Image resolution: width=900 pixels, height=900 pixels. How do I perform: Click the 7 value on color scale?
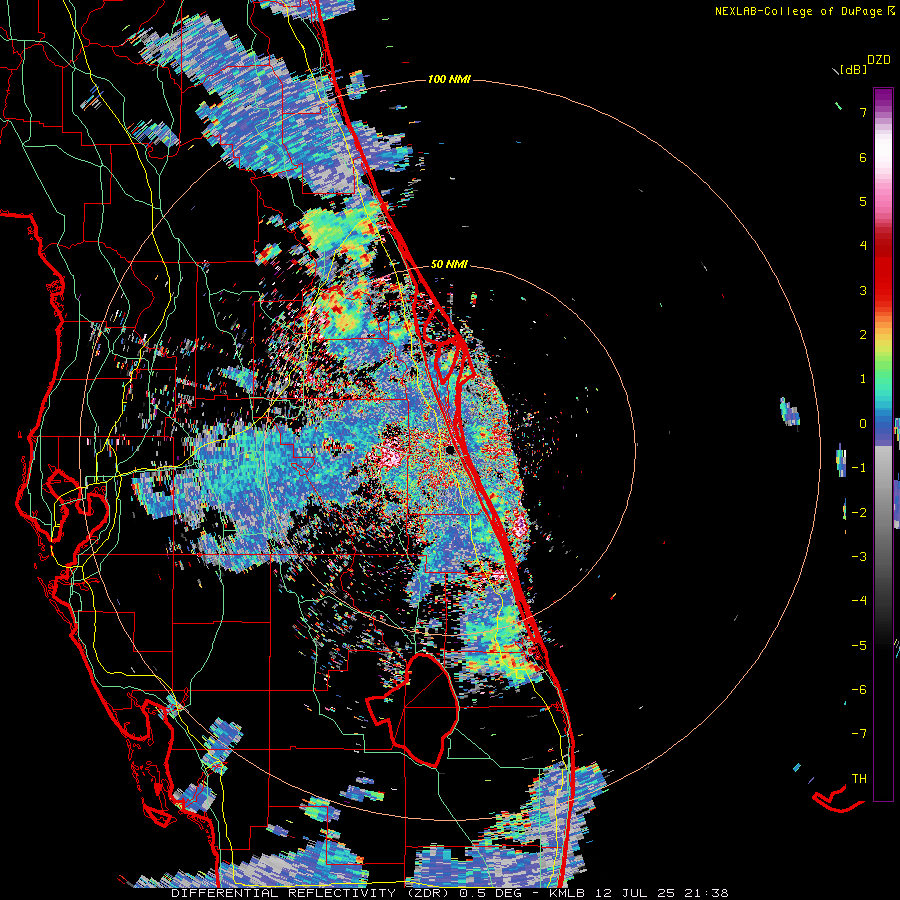click(863, 112)
